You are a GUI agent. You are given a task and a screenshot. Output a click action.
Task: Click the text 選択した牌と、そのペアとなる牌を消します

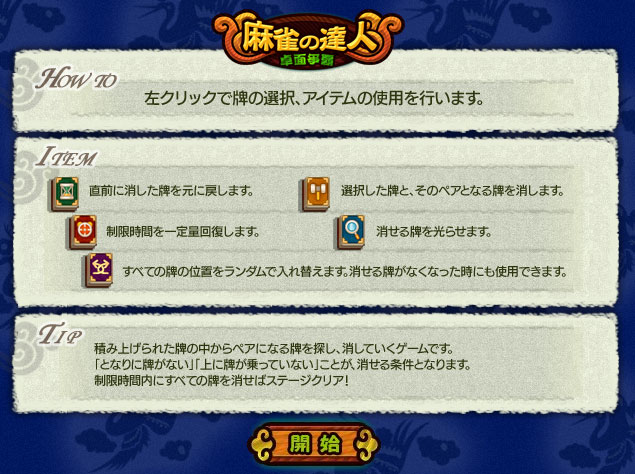452,190
